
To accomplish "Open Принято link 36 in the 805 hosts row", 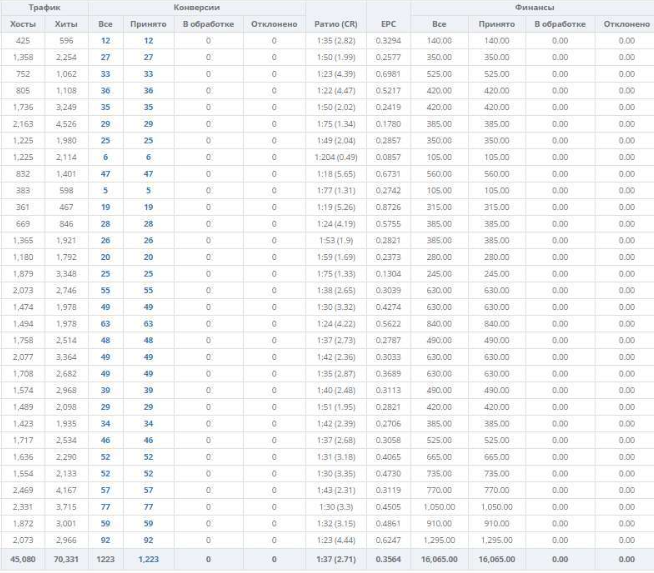I will tap(148, 91).
